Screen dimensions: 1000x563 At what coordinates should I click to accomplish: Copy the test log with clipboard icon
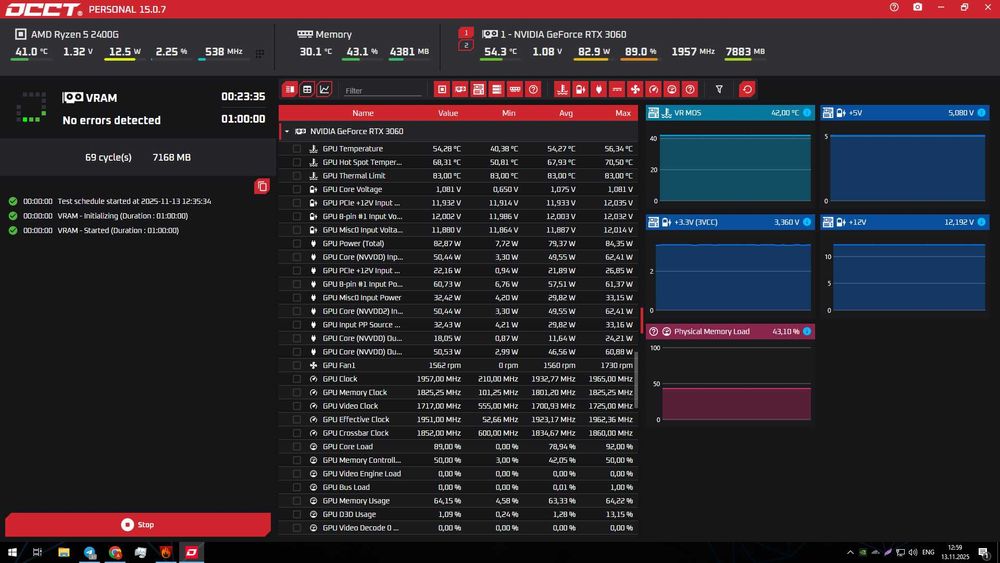pos(261,186)
